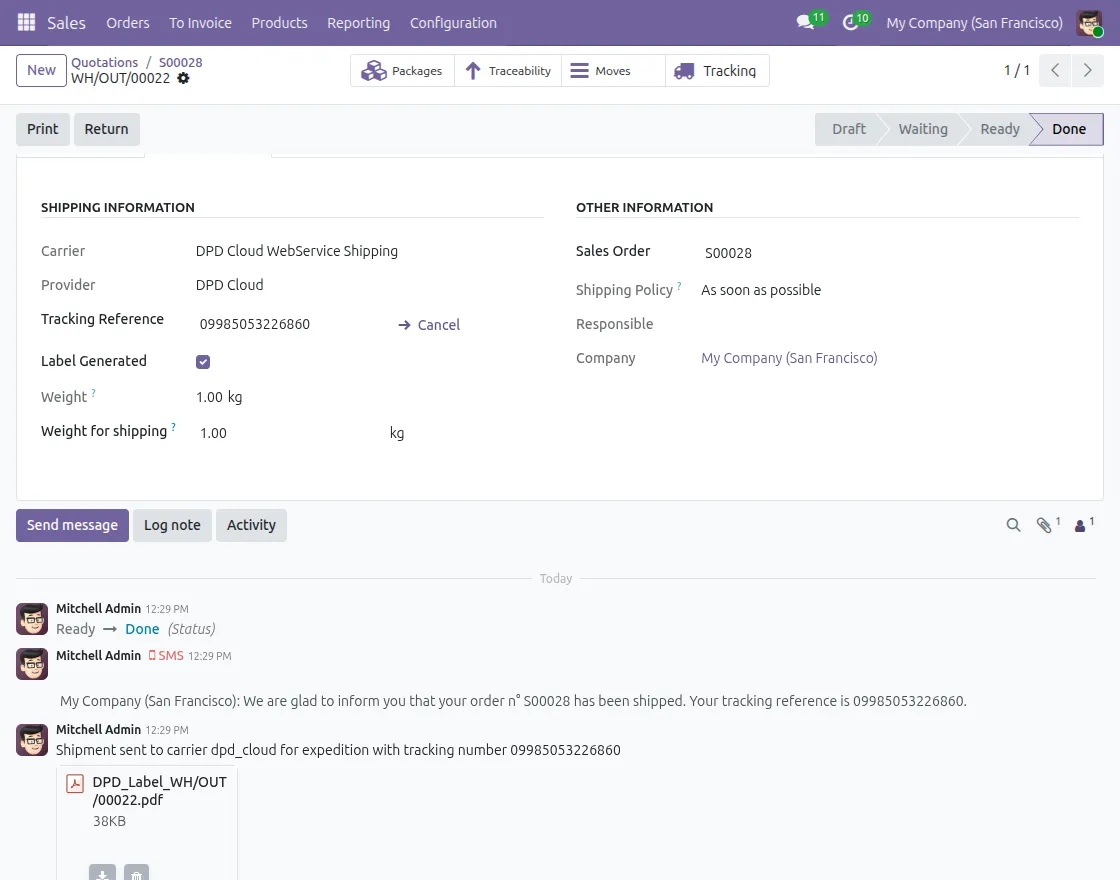Toggle the Label Generated checkbox

(x=203, y=361)
